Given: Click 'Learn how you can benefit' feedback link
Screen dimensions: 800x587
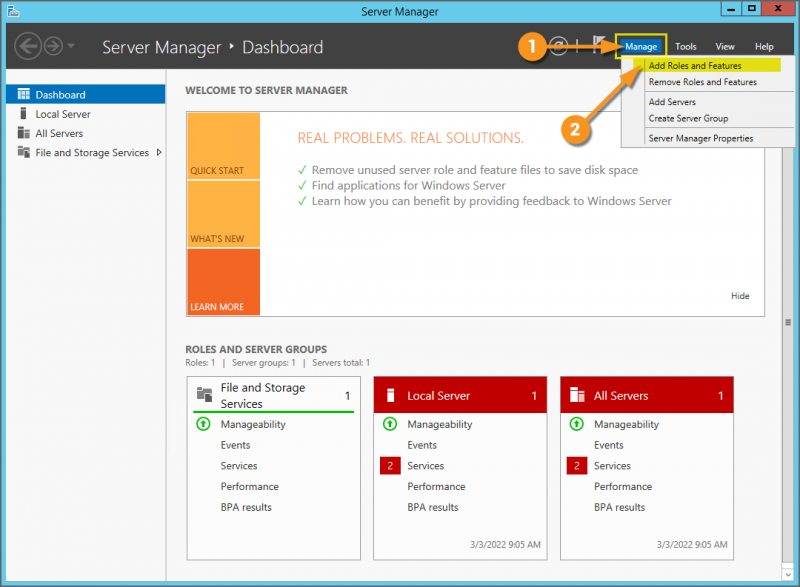Looking at the screenshot, I should point(491,201).
